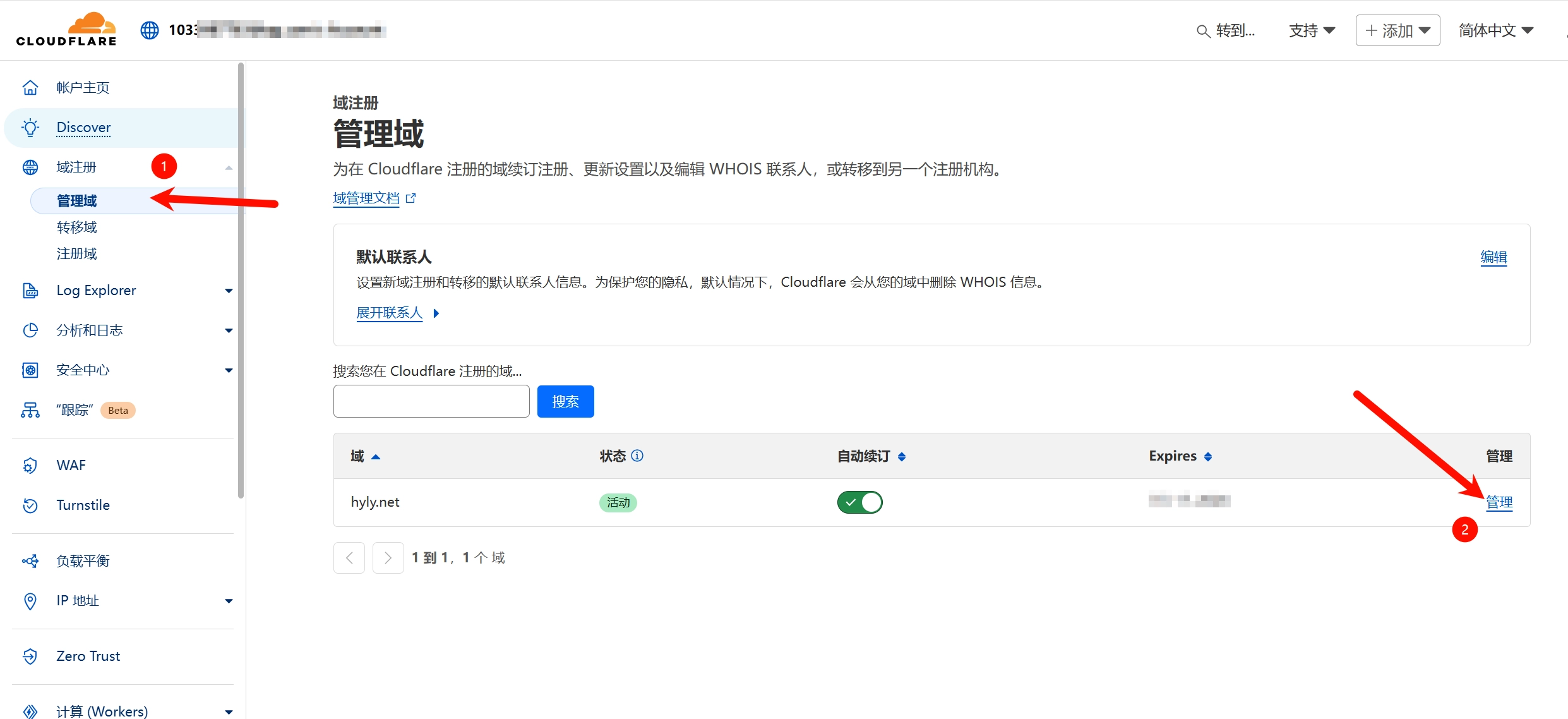The width and height of the screenshot is (1568, 719).
Task: Select 注册域 in sidebar
Action: point(76,254)
